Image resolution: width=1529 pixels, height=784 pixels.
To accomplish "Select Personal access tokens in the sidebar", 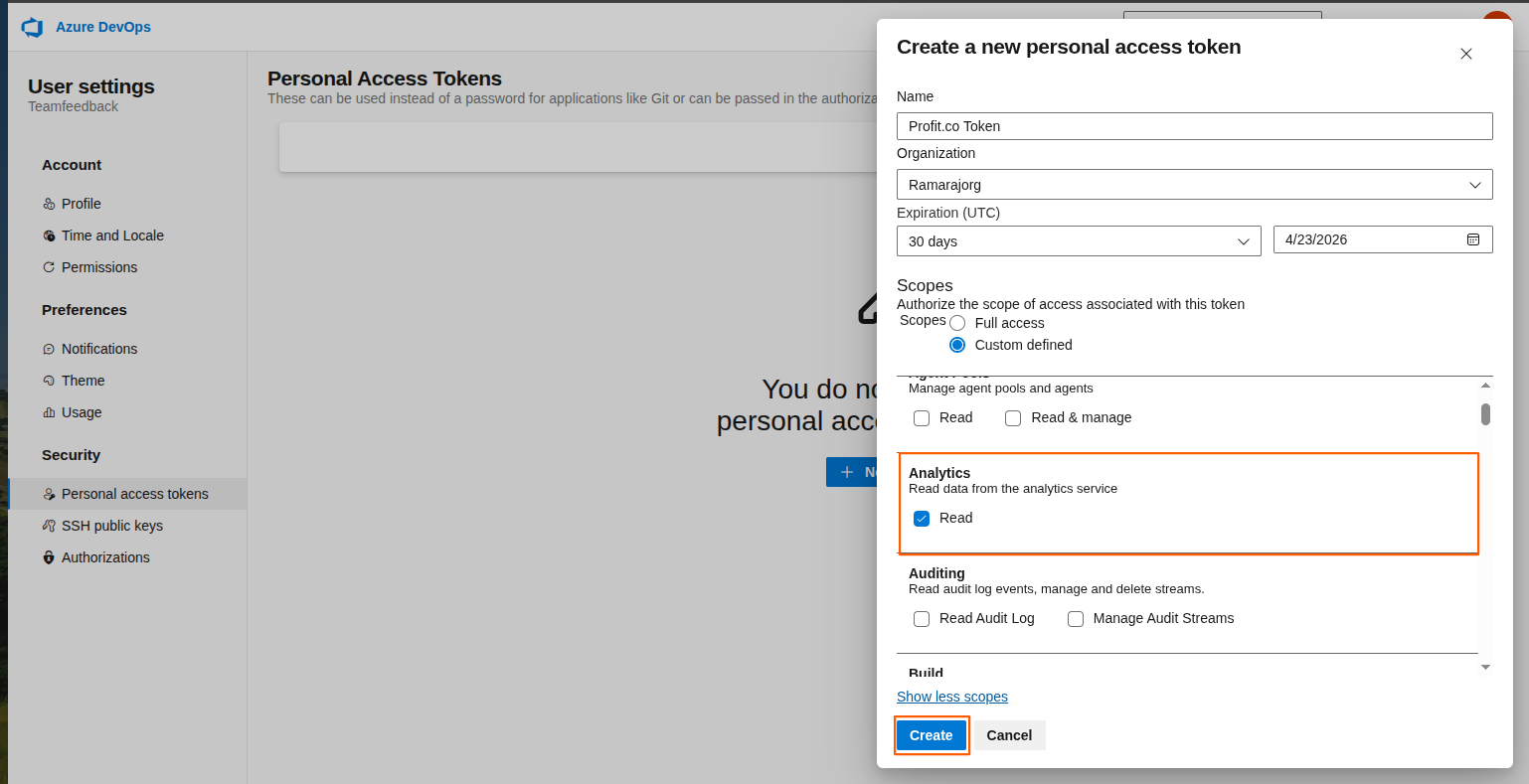I will pyautogui.click(x=127, y=494).
